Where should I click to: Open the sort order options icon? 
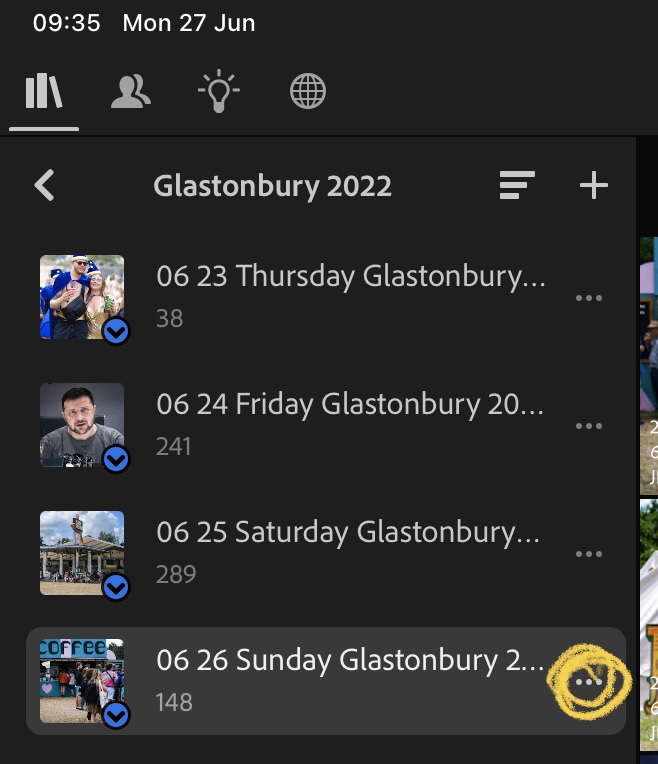click(x=517, y=185)
